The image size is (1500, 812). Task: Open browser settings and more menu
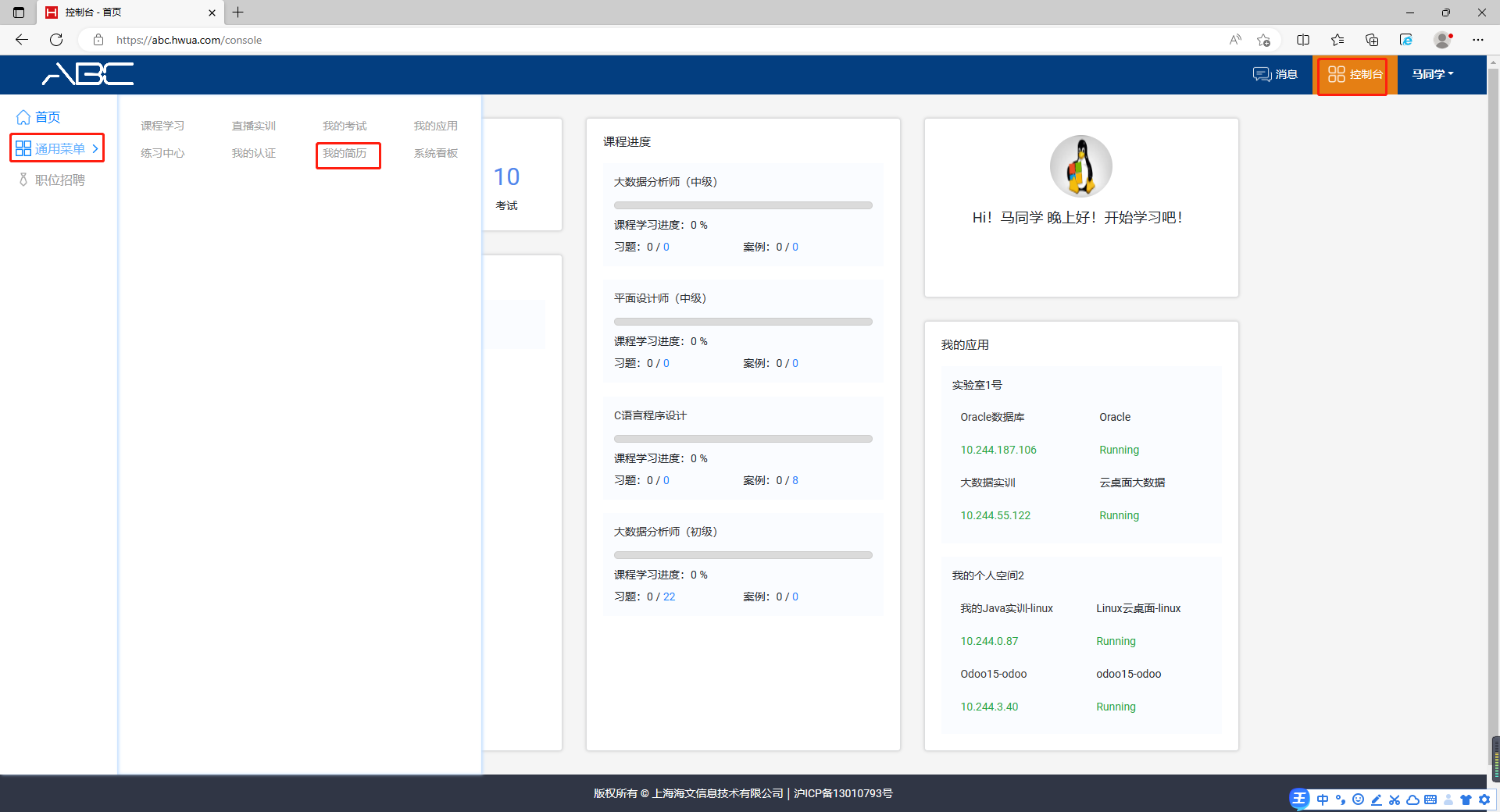[x=1478, y=40]
